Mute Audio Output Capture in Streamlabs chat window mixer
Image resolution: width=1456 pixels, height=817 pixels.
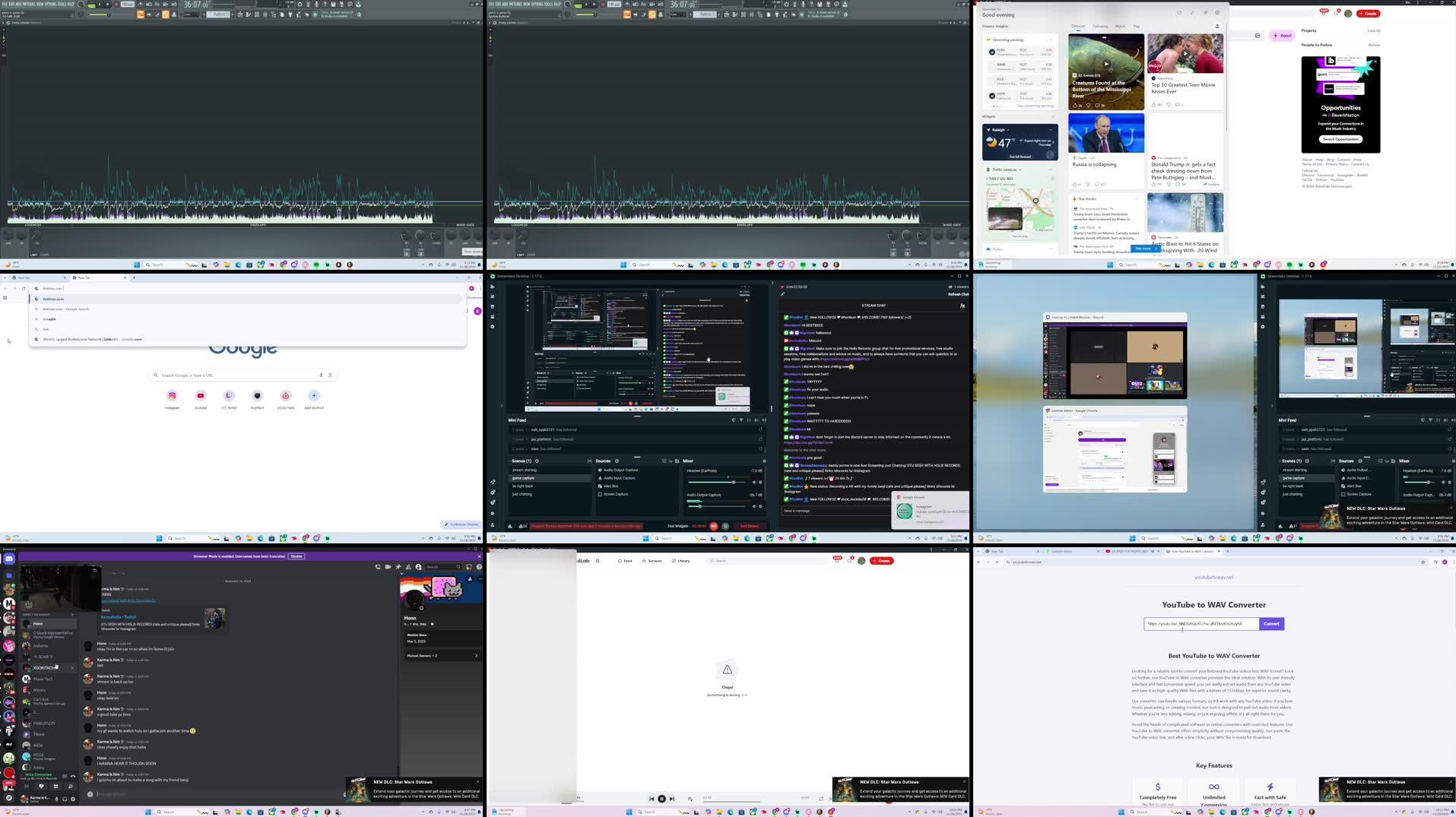pos(754,506)
